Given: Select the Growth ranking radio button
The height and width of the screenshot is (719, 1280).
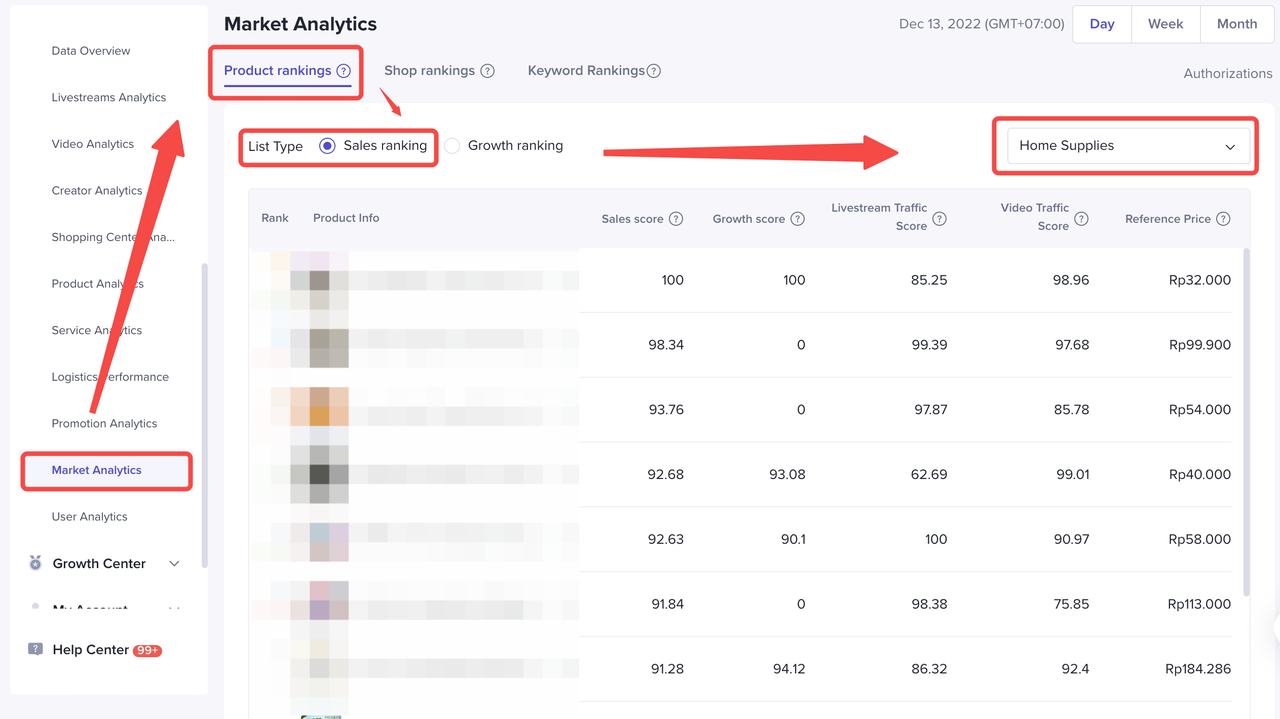Looking at the screenshot, I should [452, 146].
